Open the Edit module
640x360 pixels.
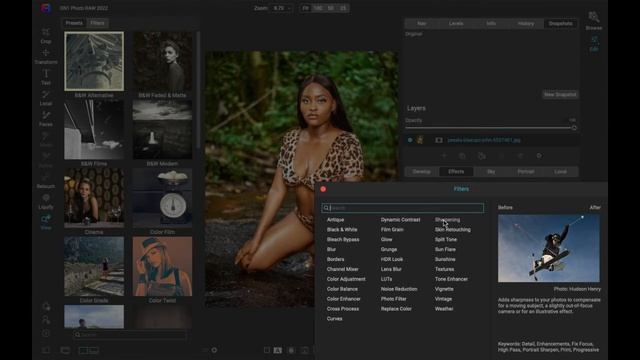(594, 44)
